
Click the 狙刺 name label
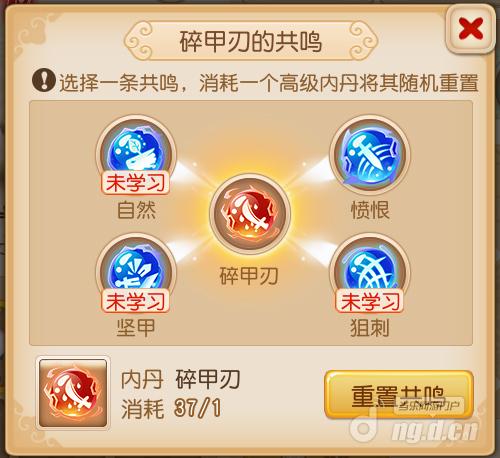[370, 328]
